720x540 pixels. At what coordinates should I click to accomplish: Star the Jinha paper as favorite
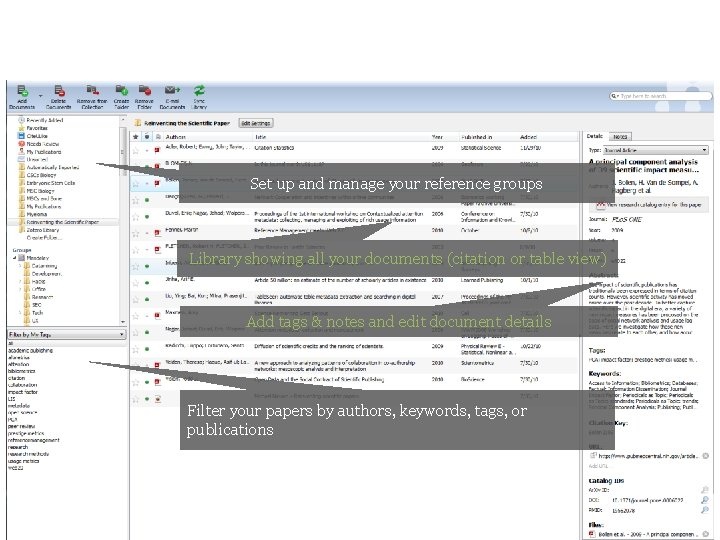pyautogui.click(x=135, y=283)
